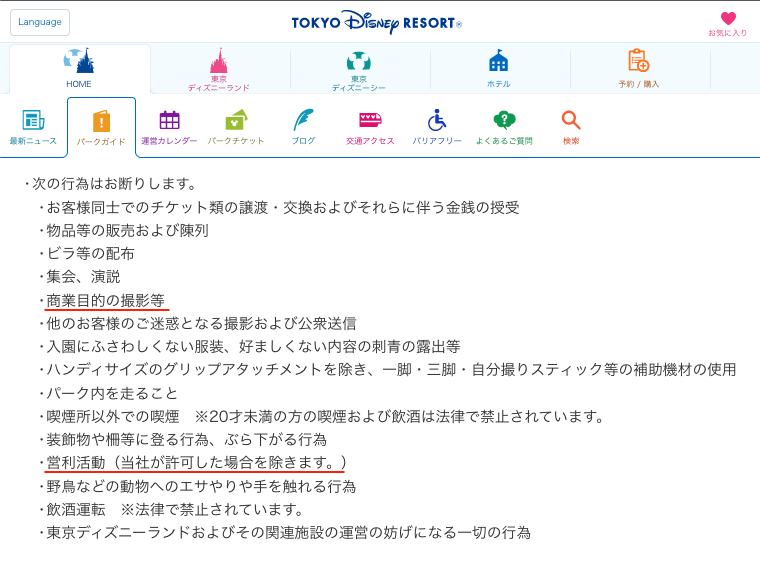Click the パークチケット ticket icon

point(236,122)
